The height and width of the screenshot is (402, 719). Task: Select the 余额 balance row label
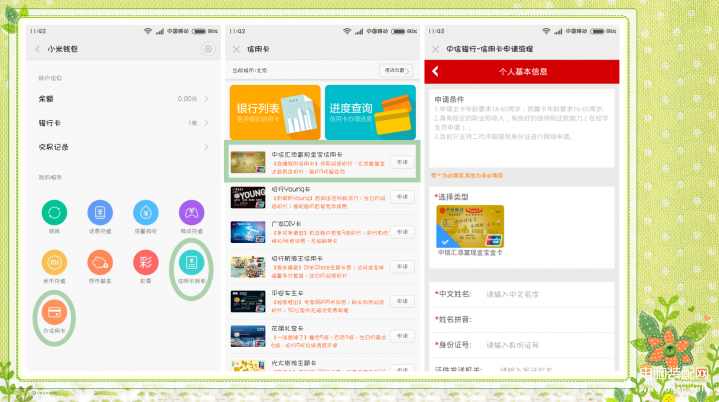click(x=46, y=99)
